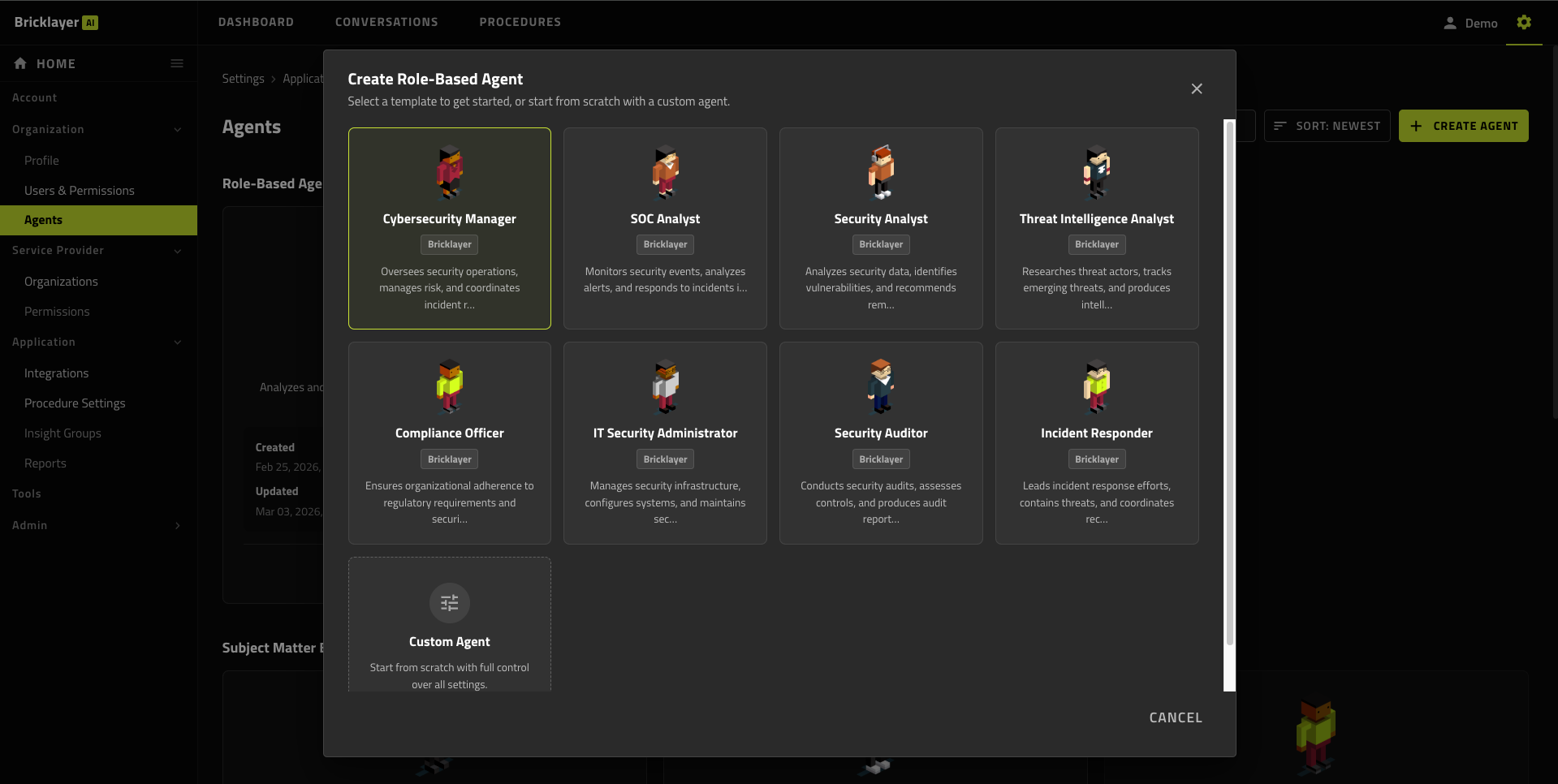Click the Bricklayer AI logo
This screenshot has height=784, width=1558.
tap(56, 23)
